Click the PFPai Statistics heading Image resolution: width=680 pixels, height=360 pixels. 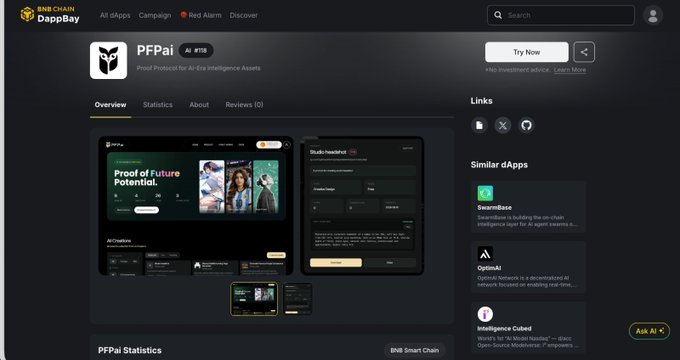pos(130,350)
